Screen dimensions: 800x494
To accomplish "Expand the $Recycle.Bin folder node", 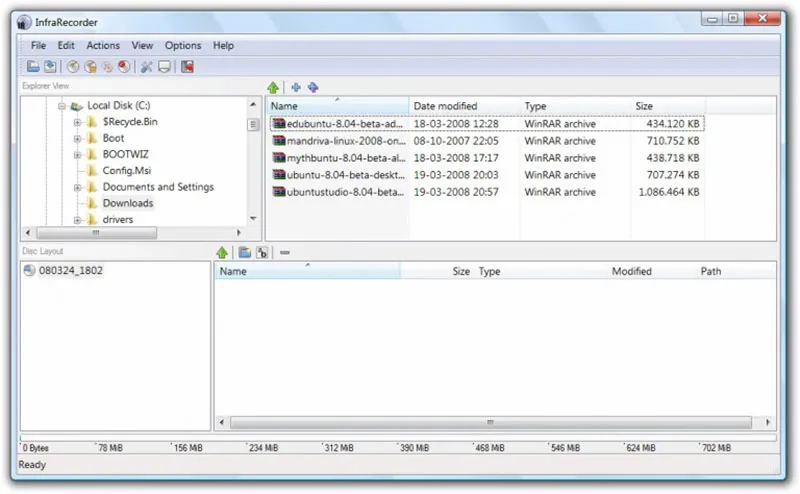I will coord(78,122).
